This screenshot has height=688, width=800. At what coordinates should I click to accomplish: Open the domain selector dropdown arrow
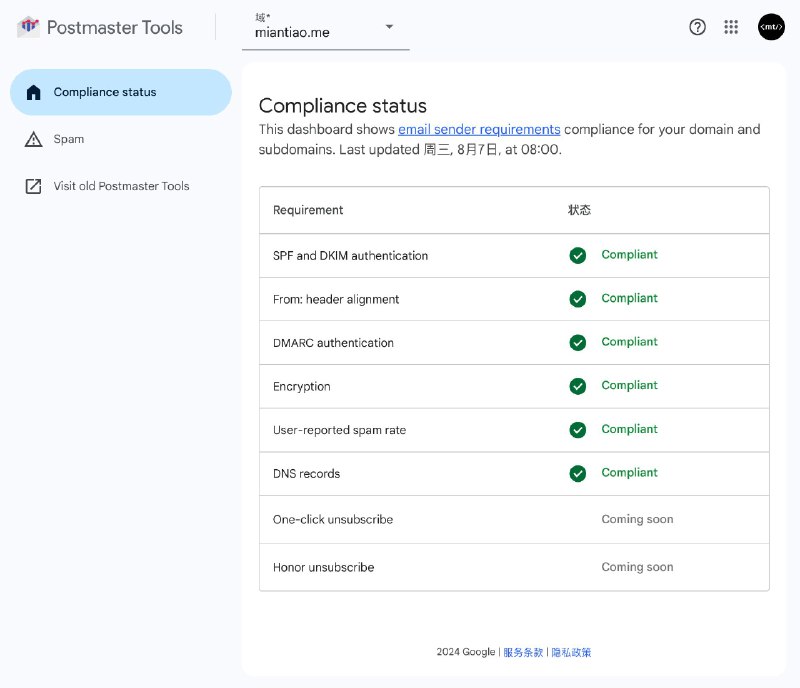point(390,27)
